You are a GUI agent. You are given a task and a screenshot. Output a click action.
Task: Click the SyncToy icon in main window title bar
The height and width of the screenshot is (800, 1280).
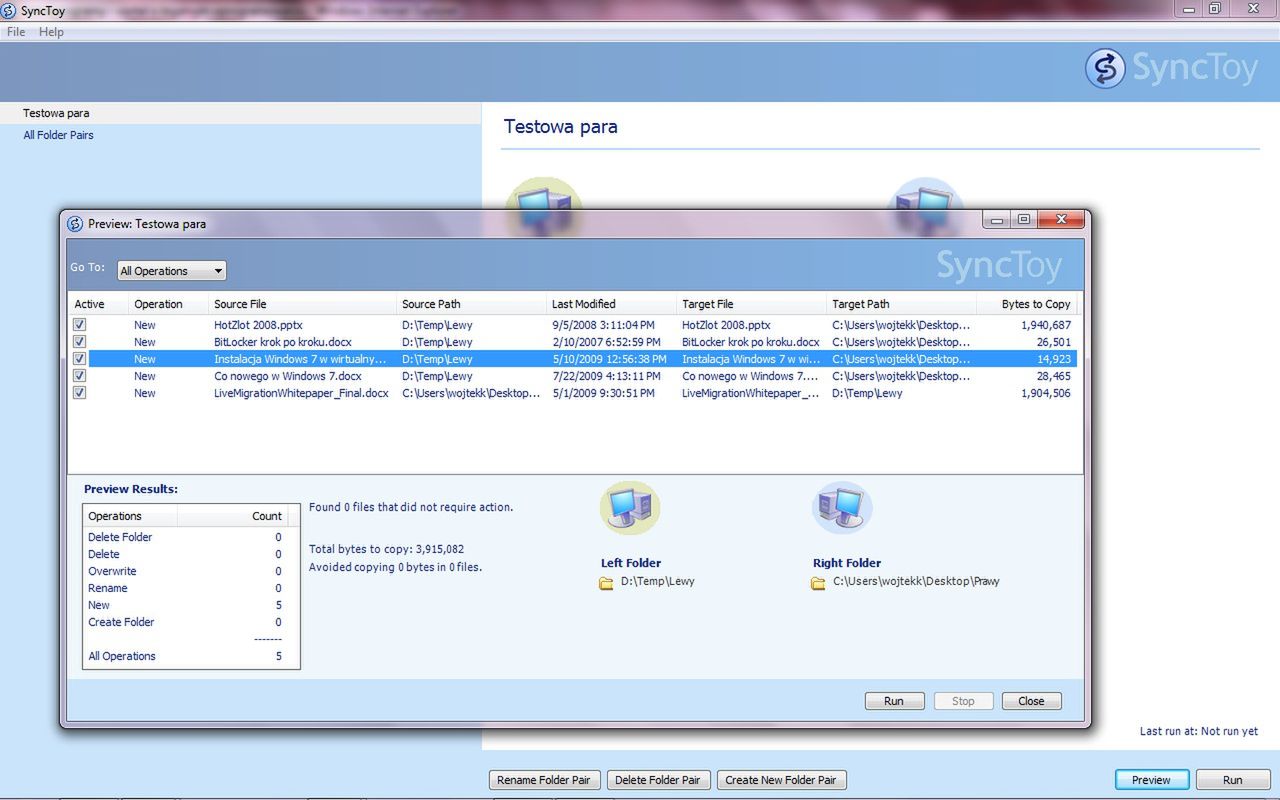(8, 11)
